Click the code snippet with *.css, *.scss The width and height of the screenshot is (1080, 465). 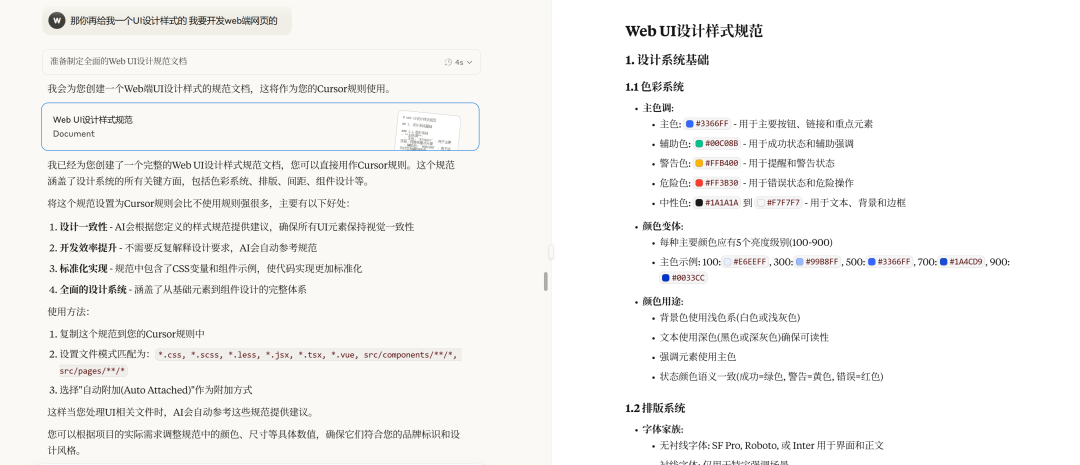pyautogui.click(x=308, y=355)
